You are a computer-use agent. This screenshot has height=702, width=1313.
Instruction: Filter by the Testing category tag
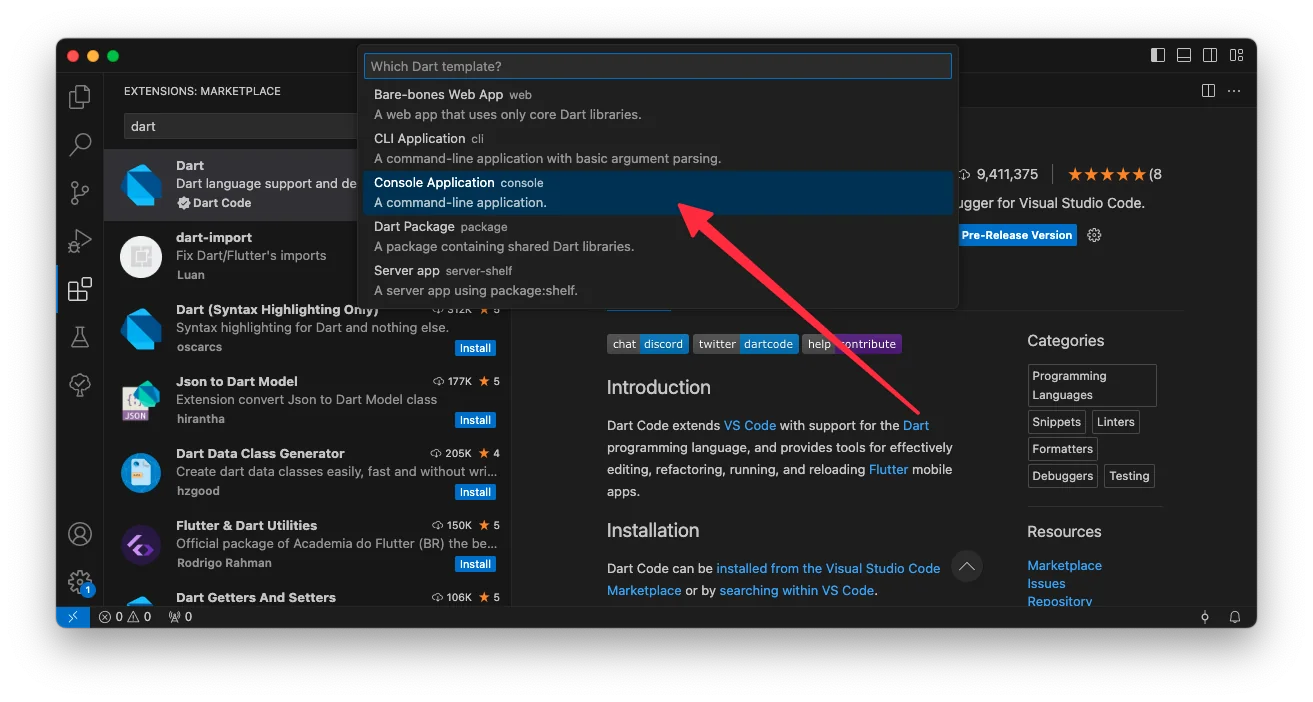click(x=1129, y=476)
